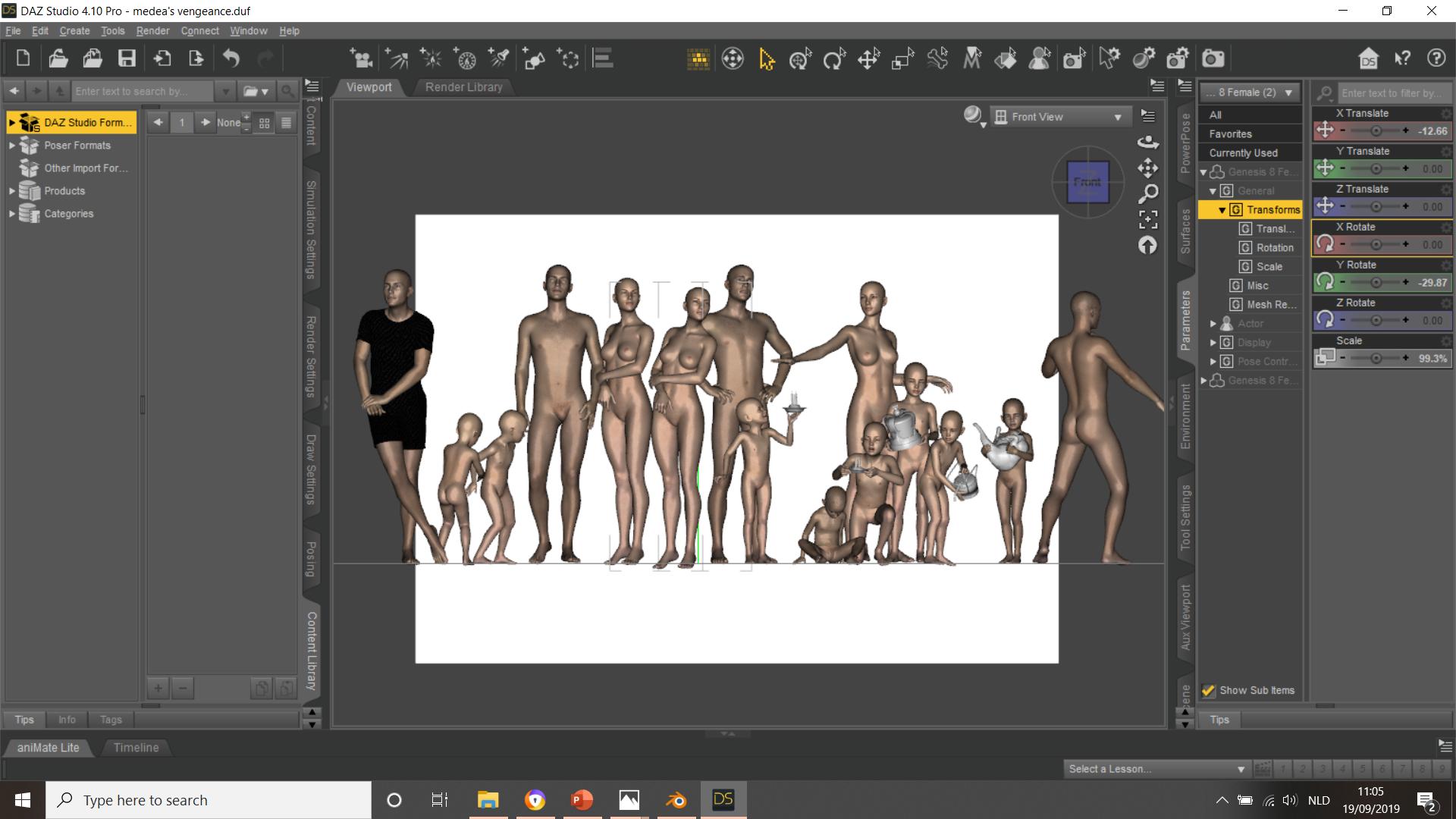1456x819 pixels.
Task: Open the Front View camera dropdown
Action: point(1059,117)
